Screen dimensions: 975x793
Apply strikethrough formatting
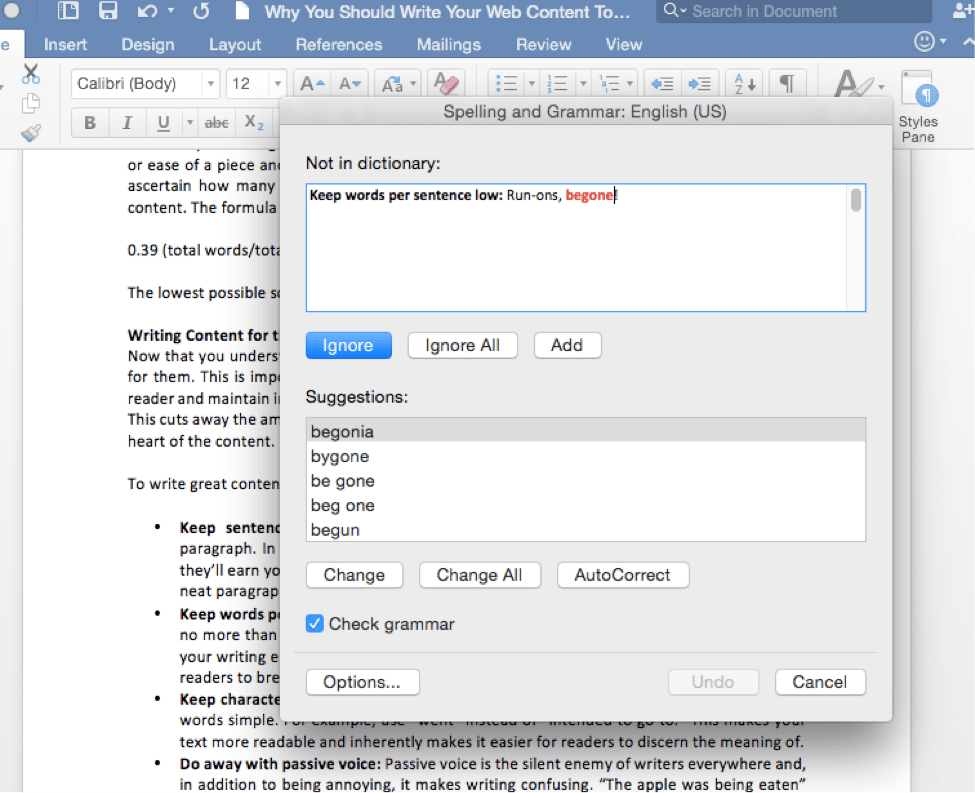tap(216, 122)
